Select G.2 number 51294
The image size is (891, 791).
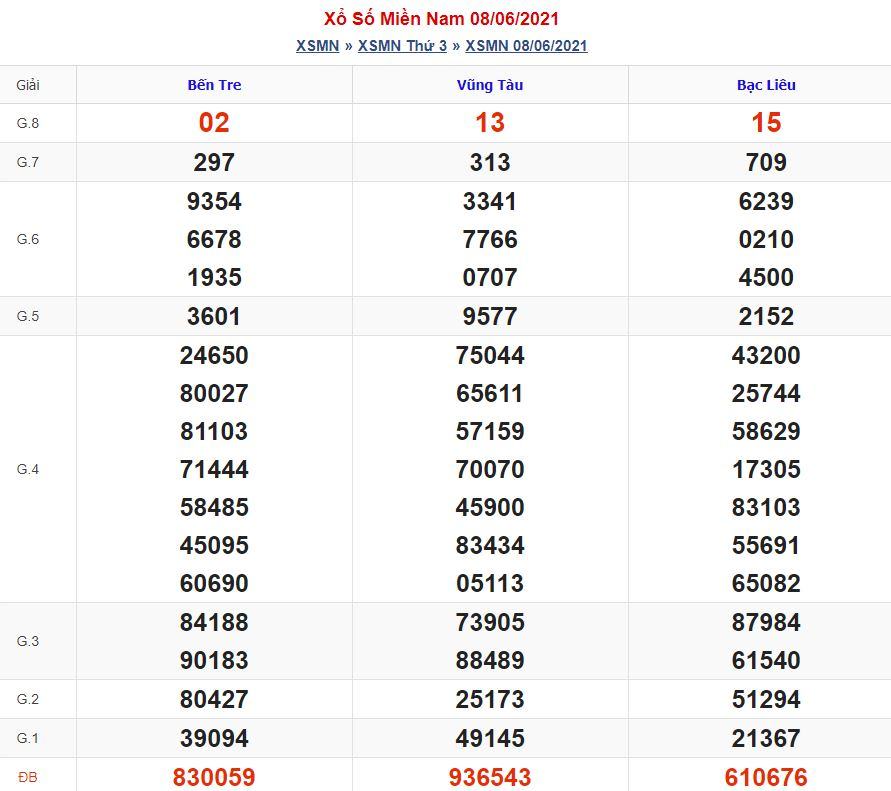click(x=766, y=700)
